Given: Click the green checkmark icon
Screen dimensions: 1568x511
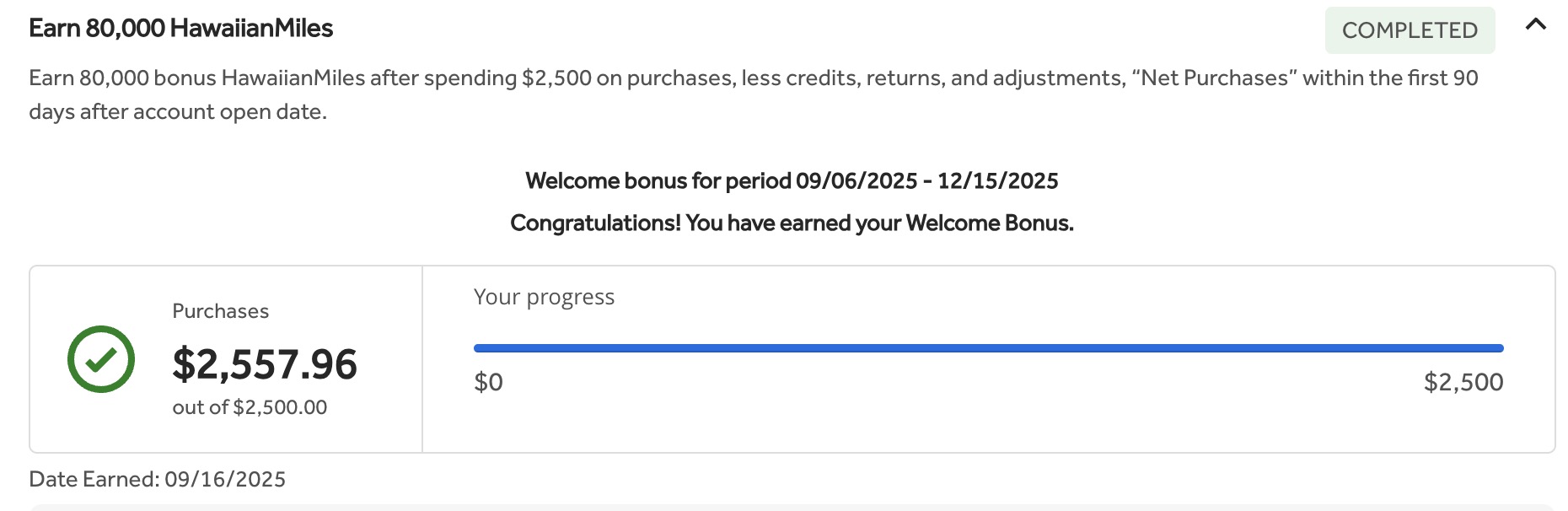Looking at the screenshot, I should click(101, 359).
